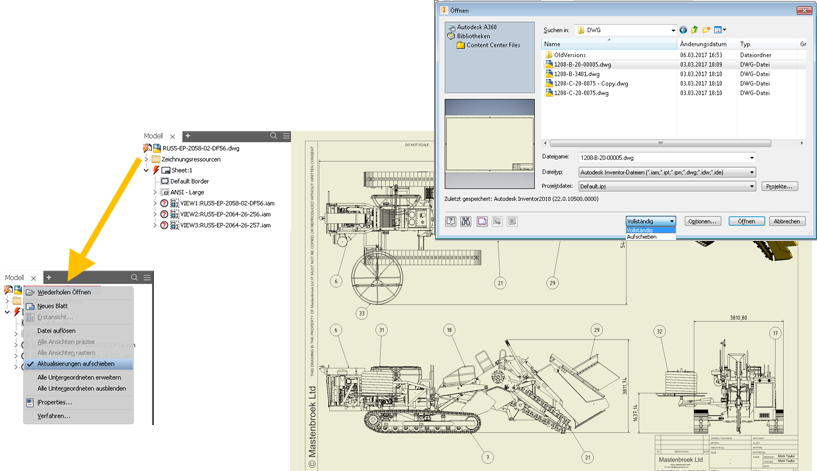This screenshot has height=471, width=817.
Task: Select the RUSS-EP-2058-02-DF56.dwg root node
Action: point(201,148)
